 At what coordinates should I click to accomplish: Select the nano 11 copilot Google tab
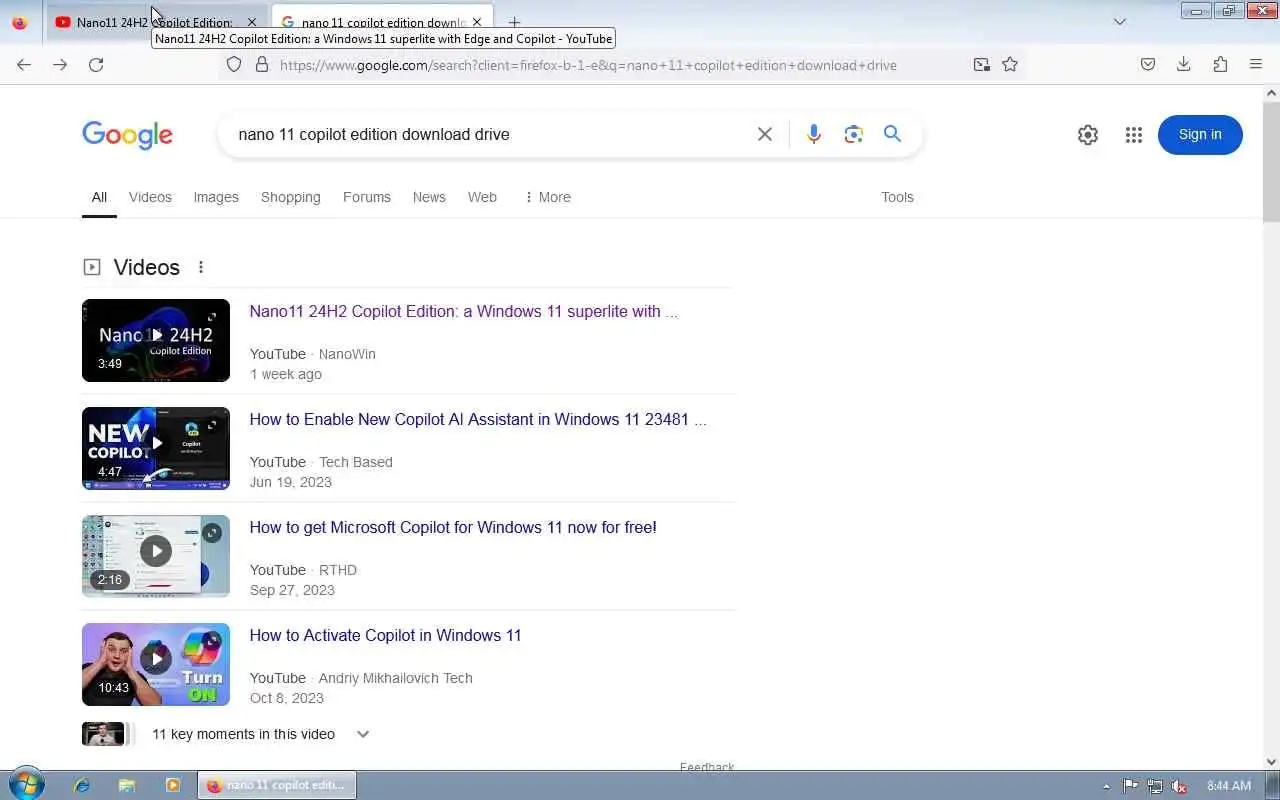coord(382,22)
